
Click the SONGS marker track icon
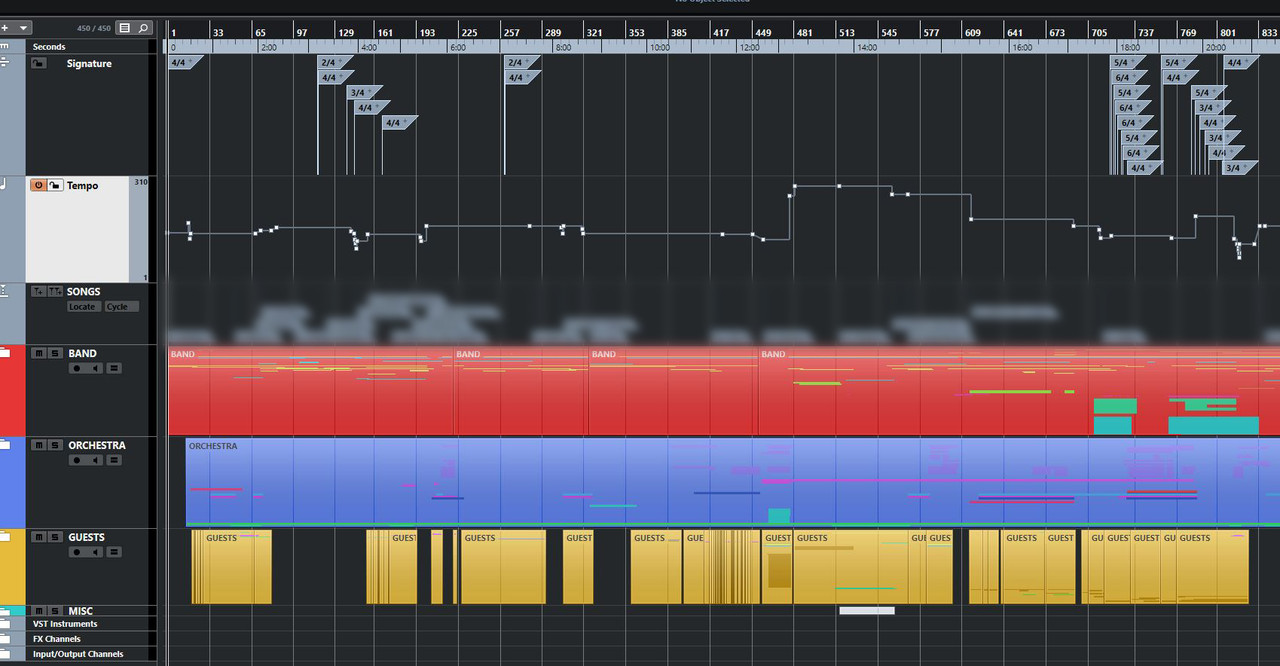pos(5,290)
